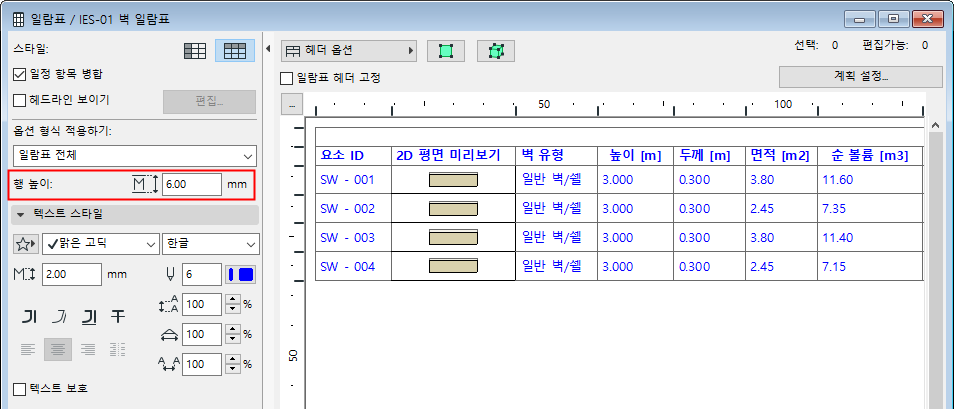Click the 두께 [m] column header
954x409 pixels.
click(x=709, y=155)
